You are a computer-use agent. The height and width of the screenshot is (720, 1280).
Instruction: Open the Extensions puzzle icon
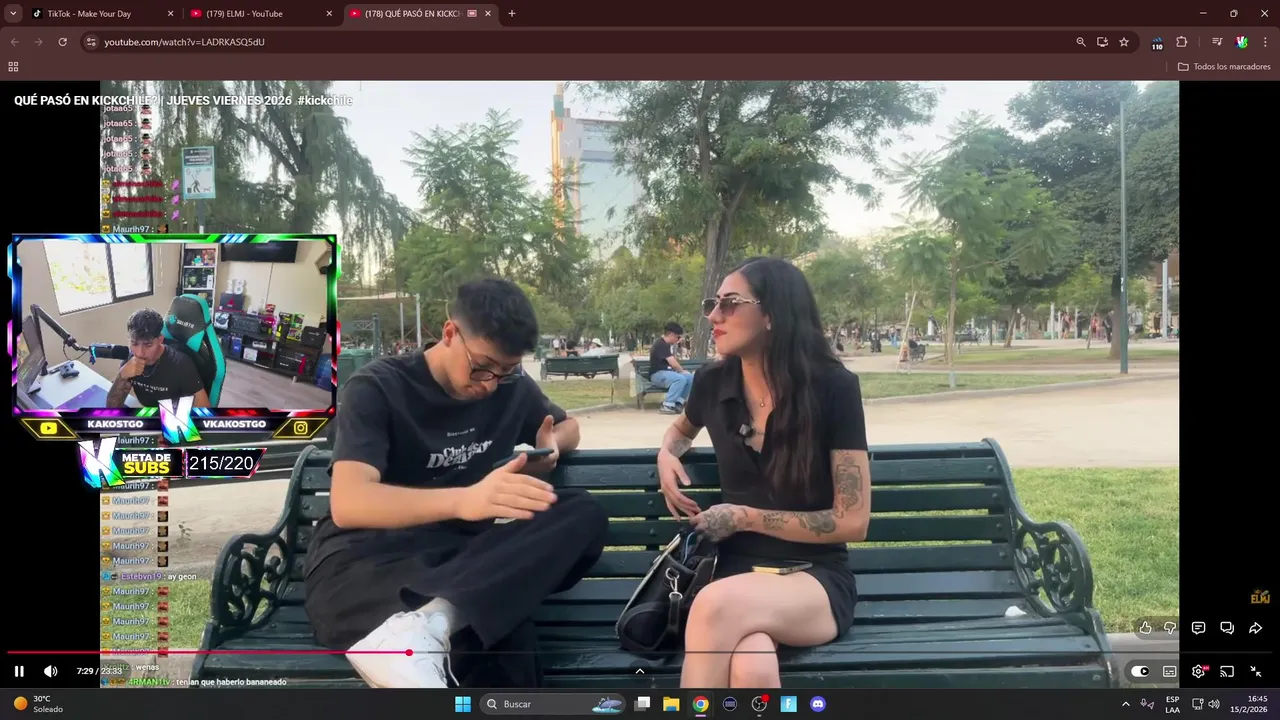coord(1182,42)
